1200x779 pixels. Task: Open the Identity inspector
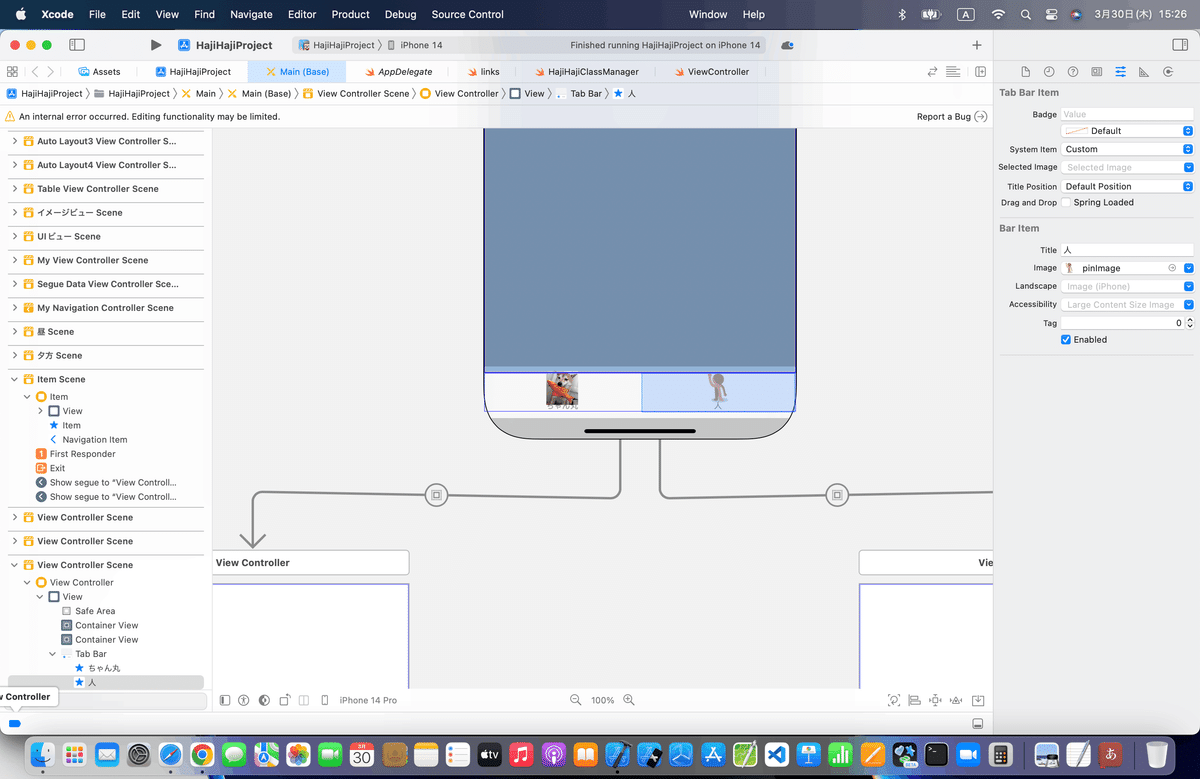[1097, 72]
